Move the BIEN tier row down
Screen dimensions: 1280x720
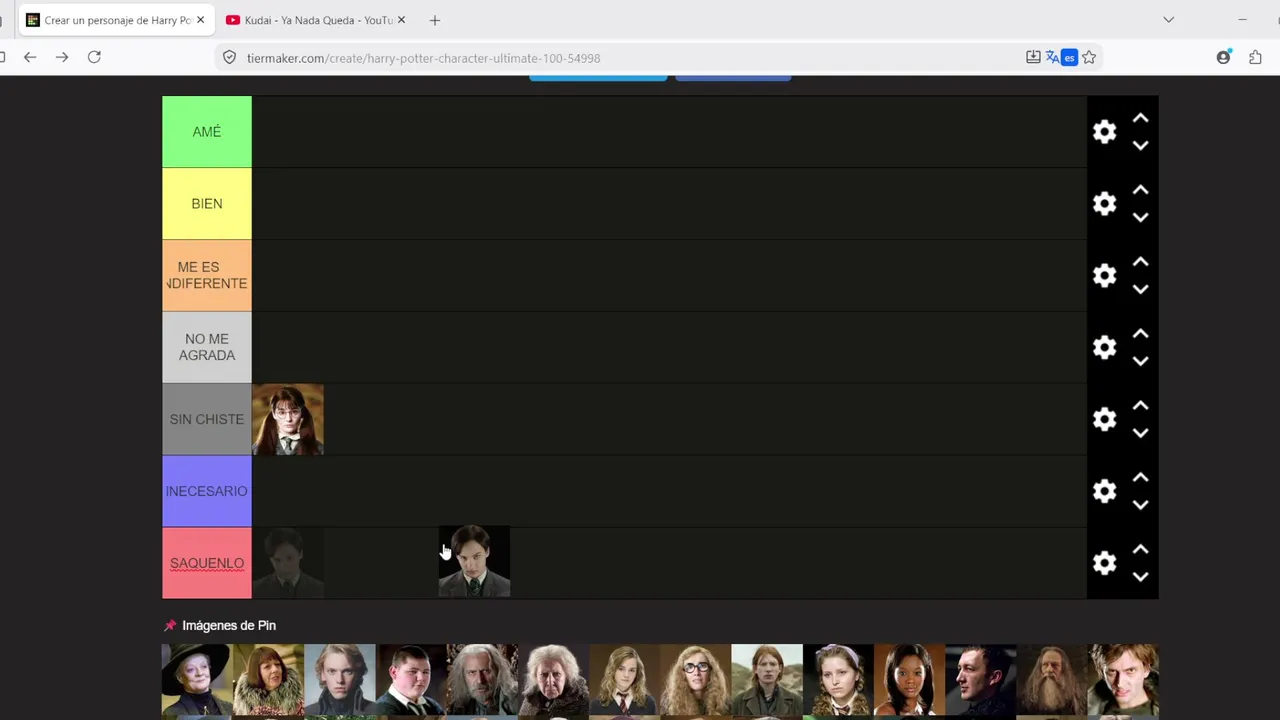pyautogui.click(x=1140, y=218)
